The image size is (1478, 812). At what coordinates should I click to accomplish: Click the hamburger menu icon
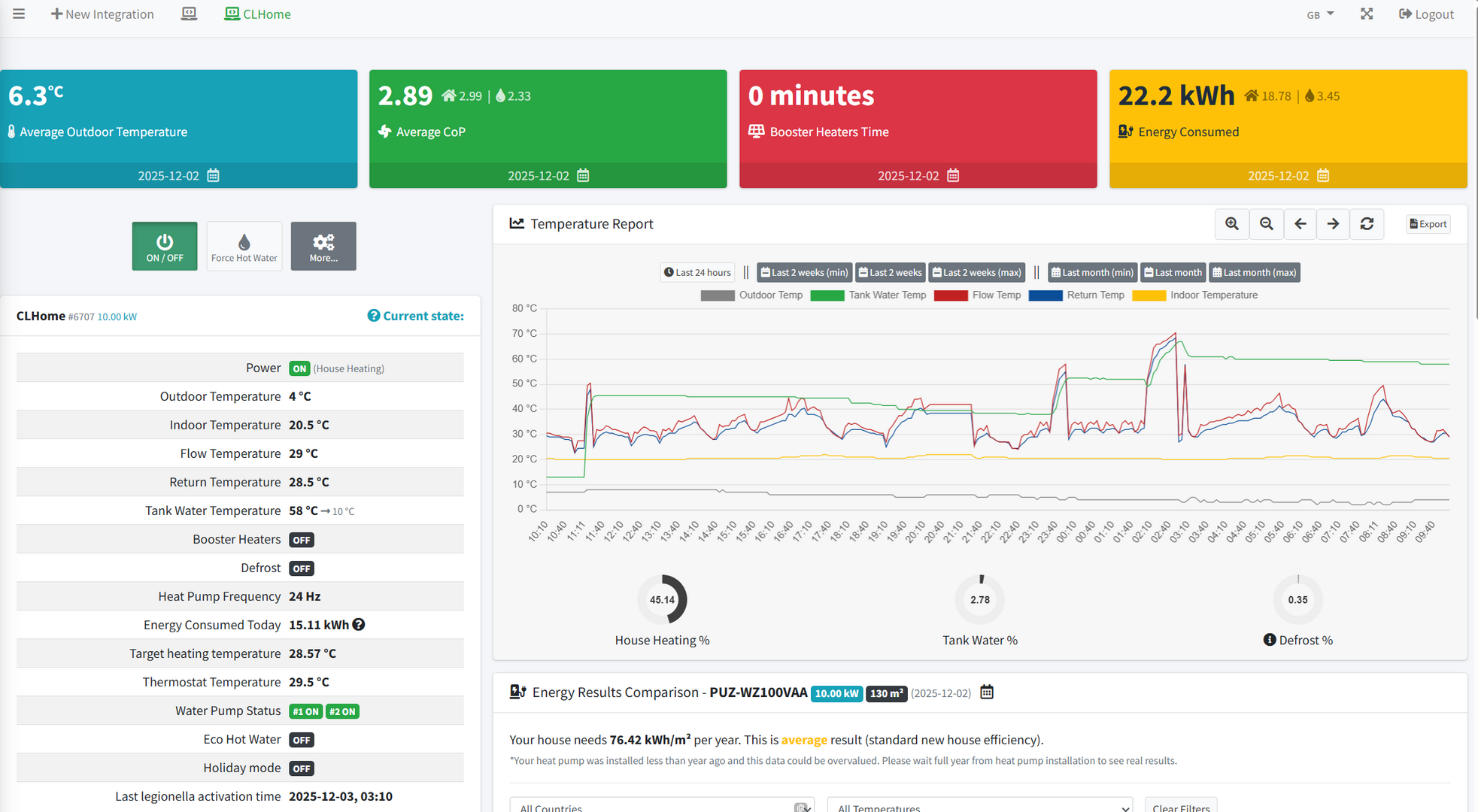tap(19, 14)
